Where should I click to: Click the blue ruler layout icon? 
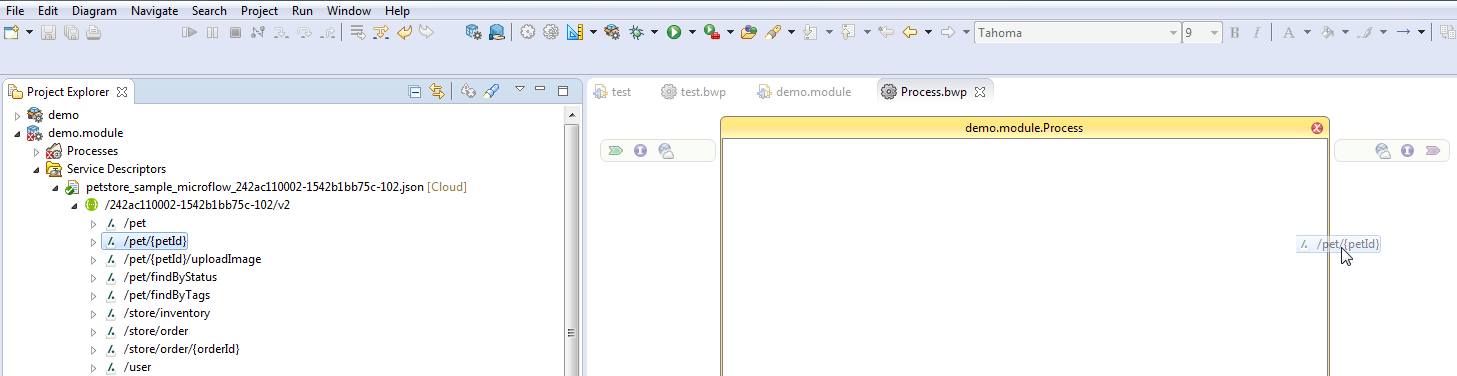pos(575,32)
